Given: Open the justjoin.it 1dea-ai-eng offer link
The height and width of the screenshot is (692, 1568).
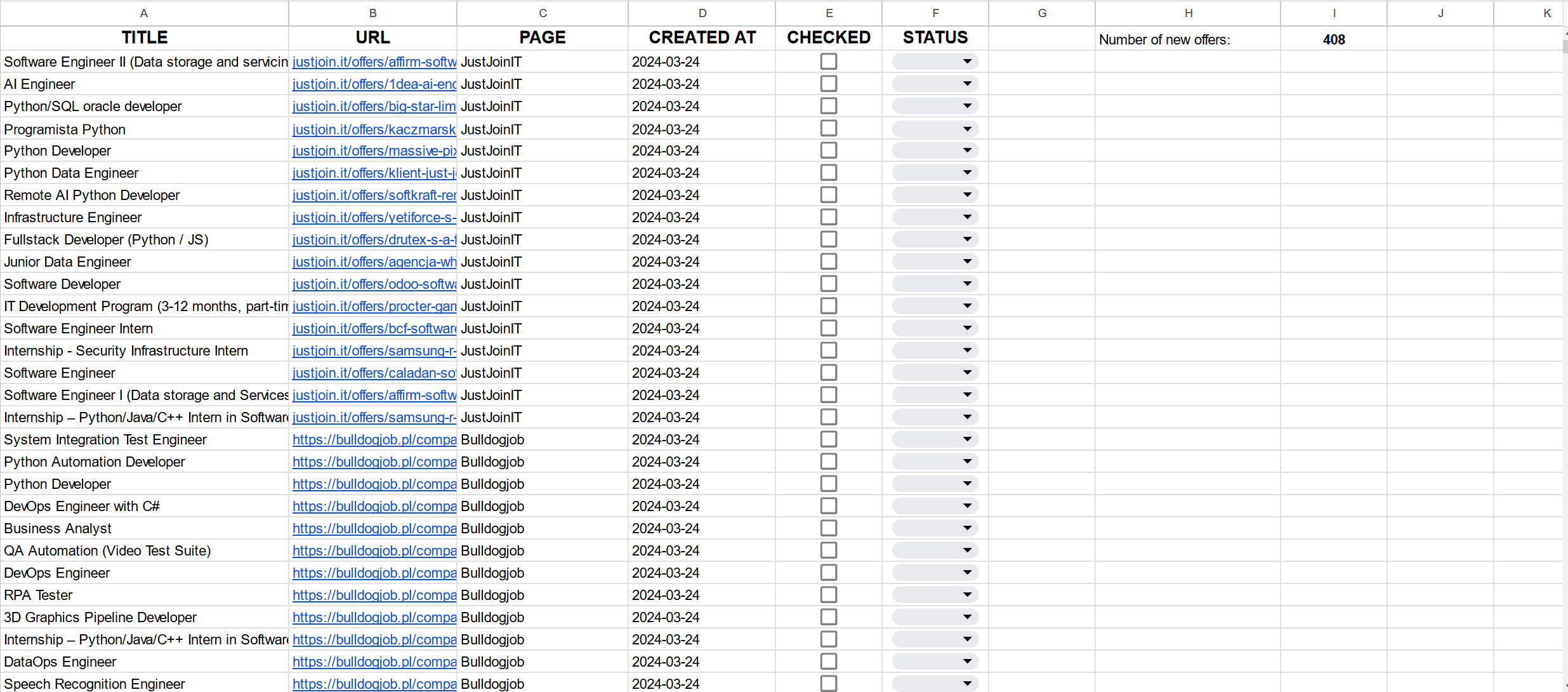Looking at the screenshot, I should 374,84.
